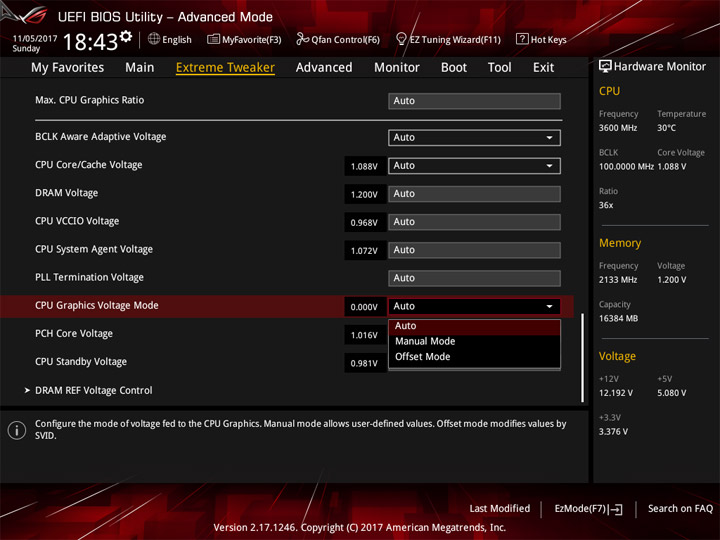The image size is (720, 540).
Task: Go to the Advanced tab
Action: click(324, 68)
